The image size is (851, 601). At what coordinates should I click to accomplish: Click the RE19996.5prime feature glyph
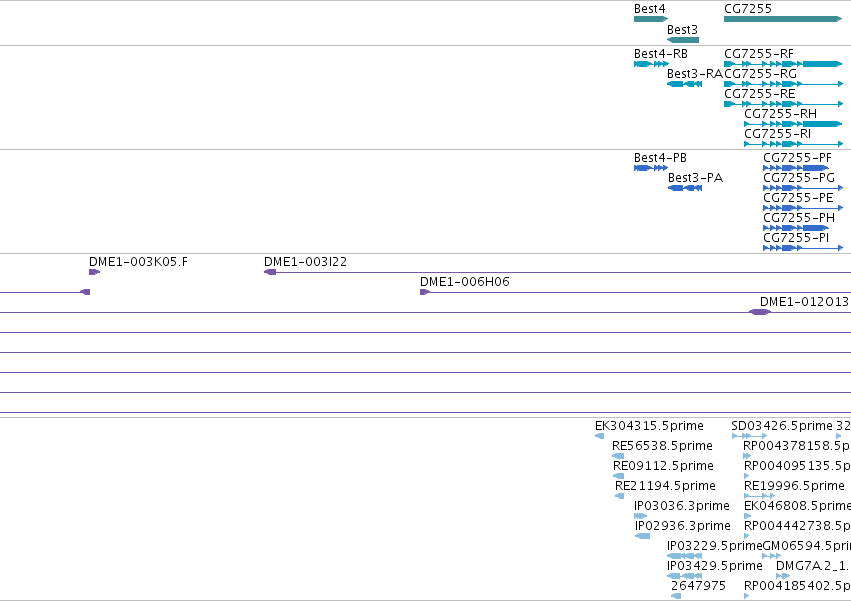[x=760, y=496]
